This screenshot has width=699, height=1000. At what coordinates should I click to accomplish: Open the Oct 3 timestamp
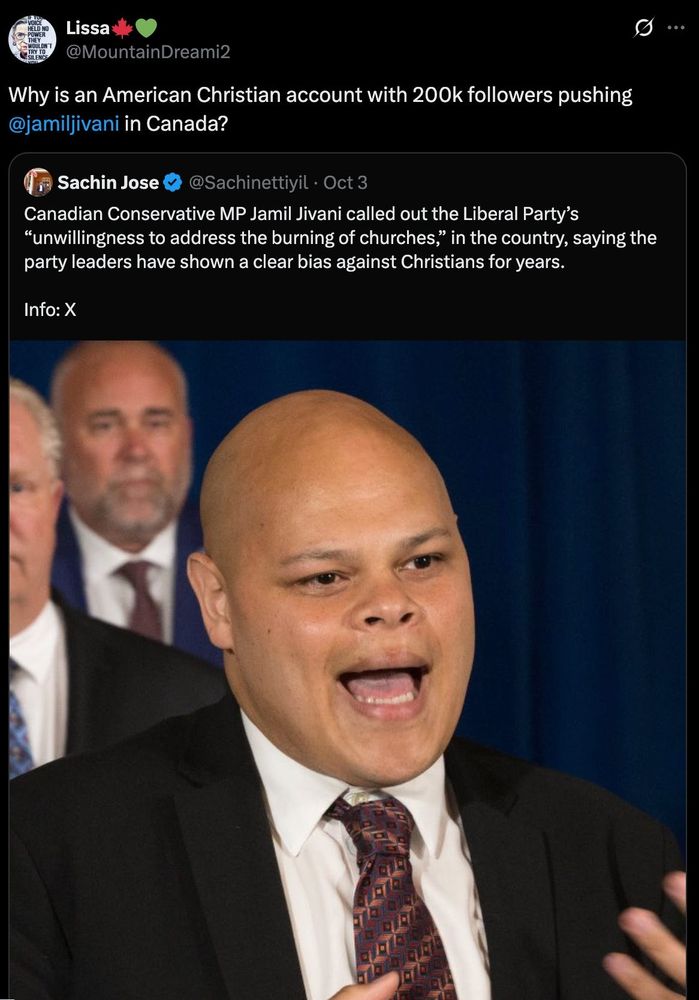point(345,183)
